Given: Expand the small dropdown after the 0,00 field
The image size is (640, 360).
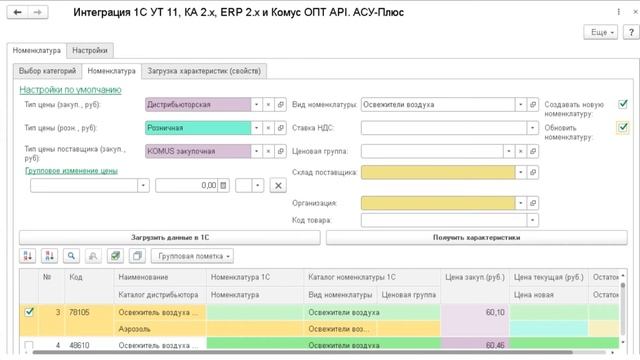Looking at the screenshot, I should tap(258, 186).
